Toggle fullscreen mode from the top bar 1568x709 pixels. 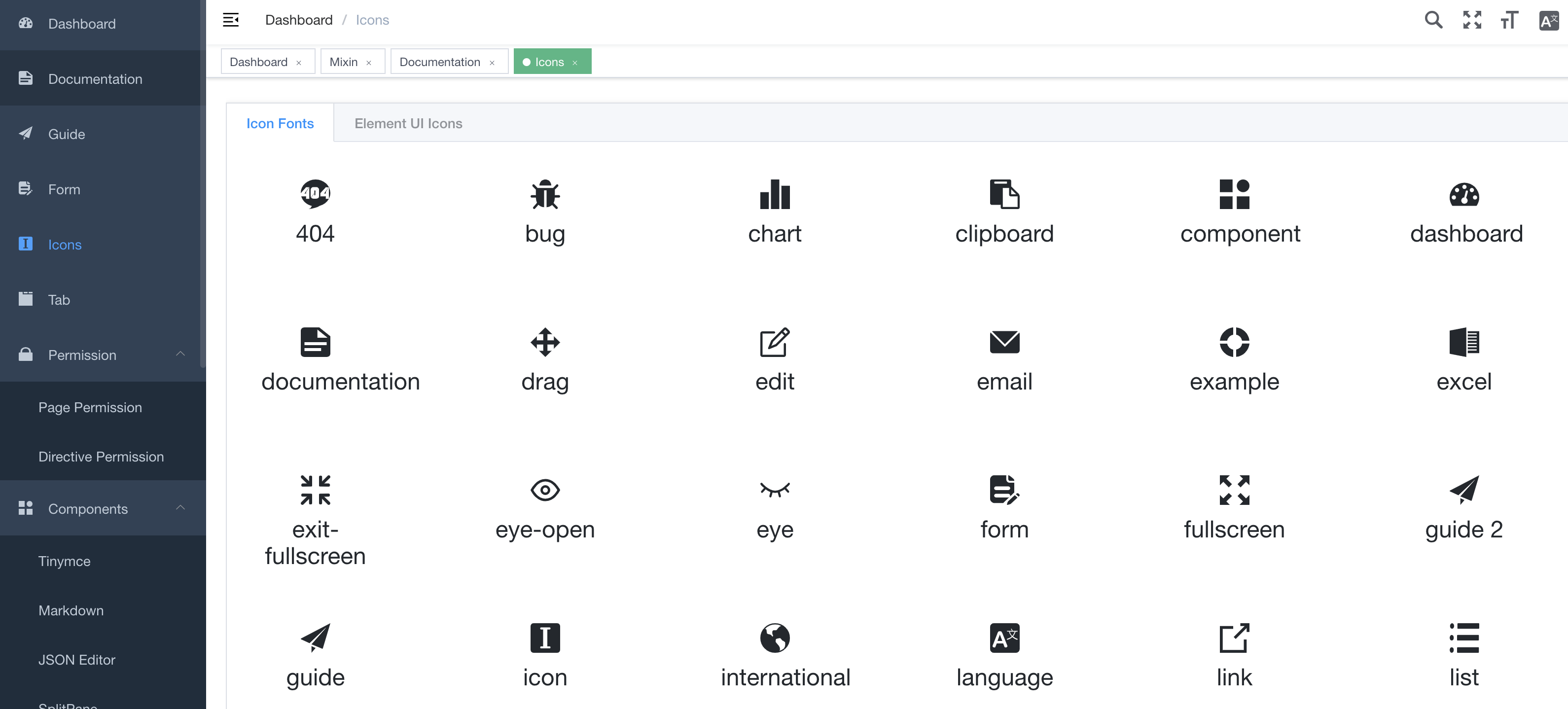(x=1472, y=20)
